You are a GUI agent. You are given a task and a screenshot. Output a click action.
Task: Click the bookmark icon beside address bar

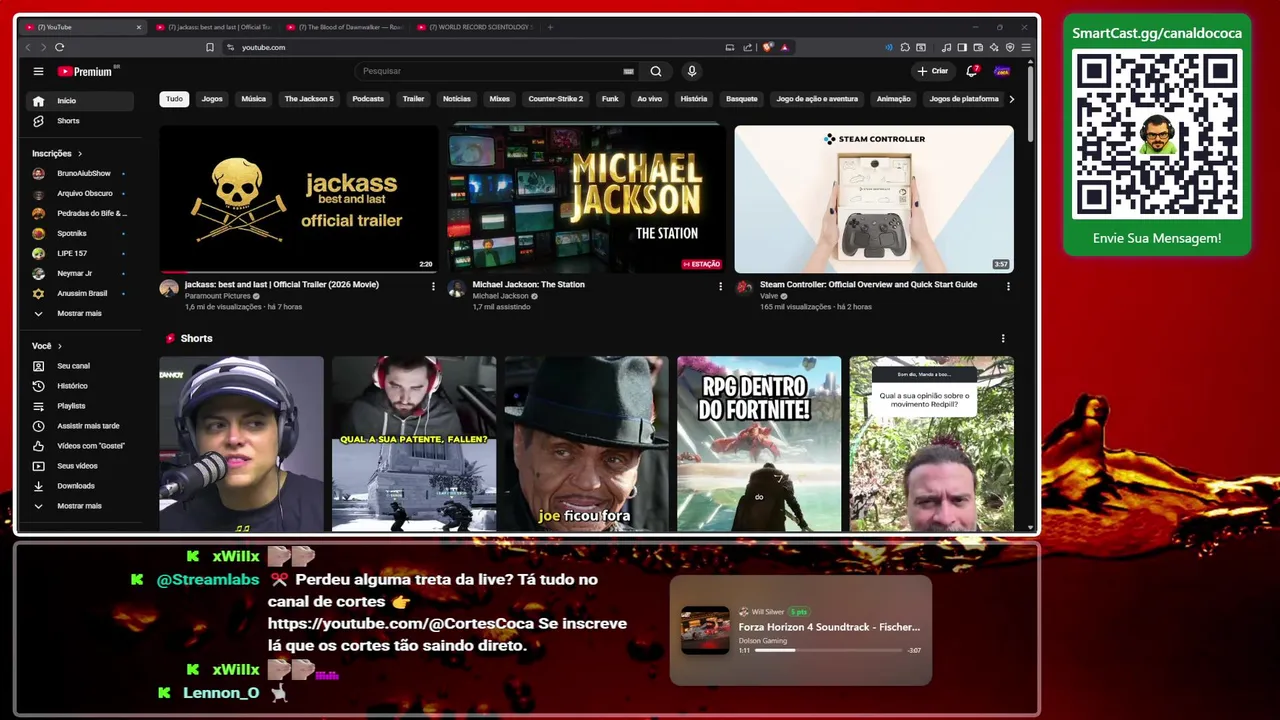coord(210,47)
